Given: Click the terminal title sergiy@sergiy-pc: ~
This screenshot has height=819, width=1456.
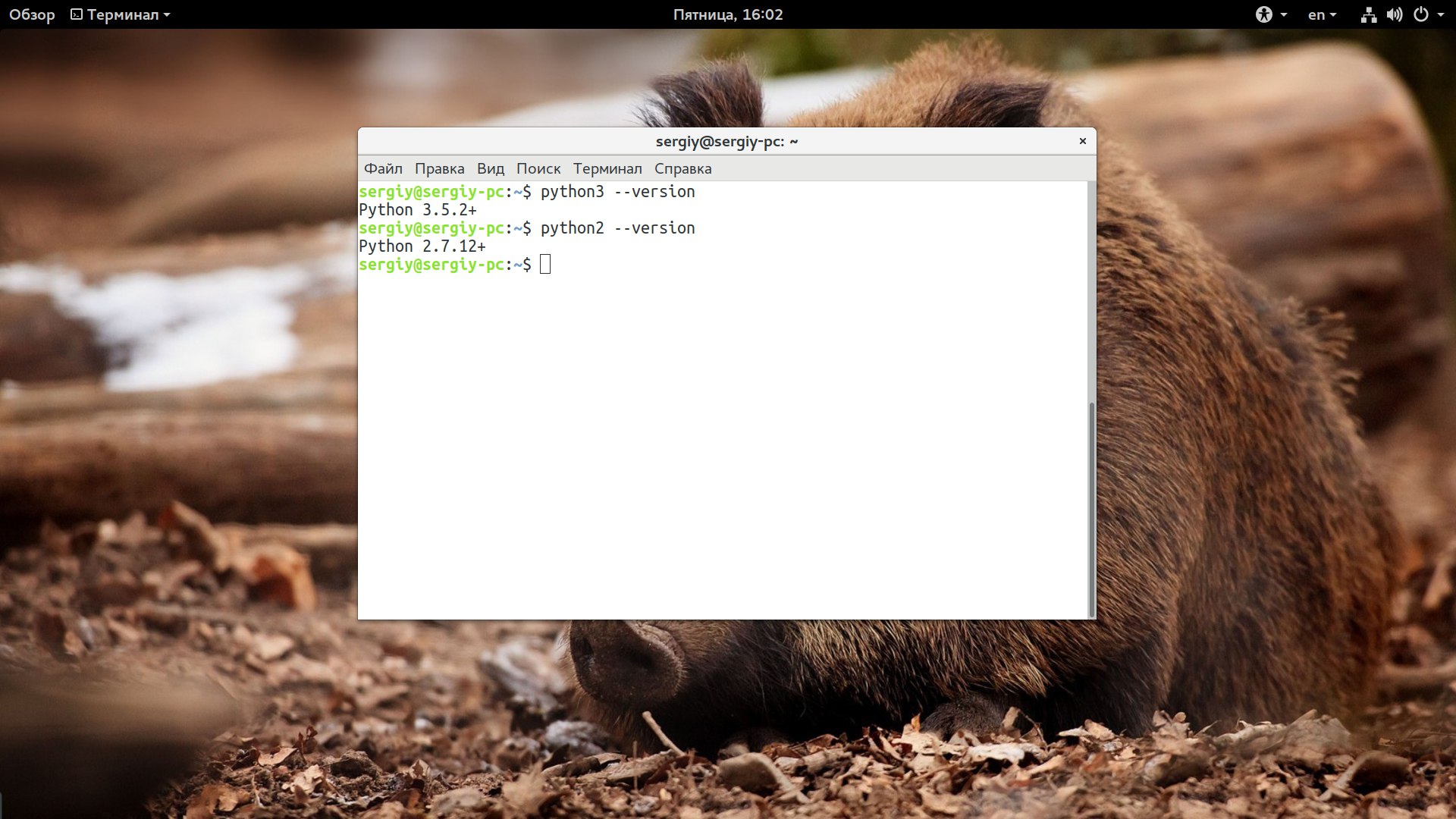Looking at the screenshot, I should coord(726,141).
